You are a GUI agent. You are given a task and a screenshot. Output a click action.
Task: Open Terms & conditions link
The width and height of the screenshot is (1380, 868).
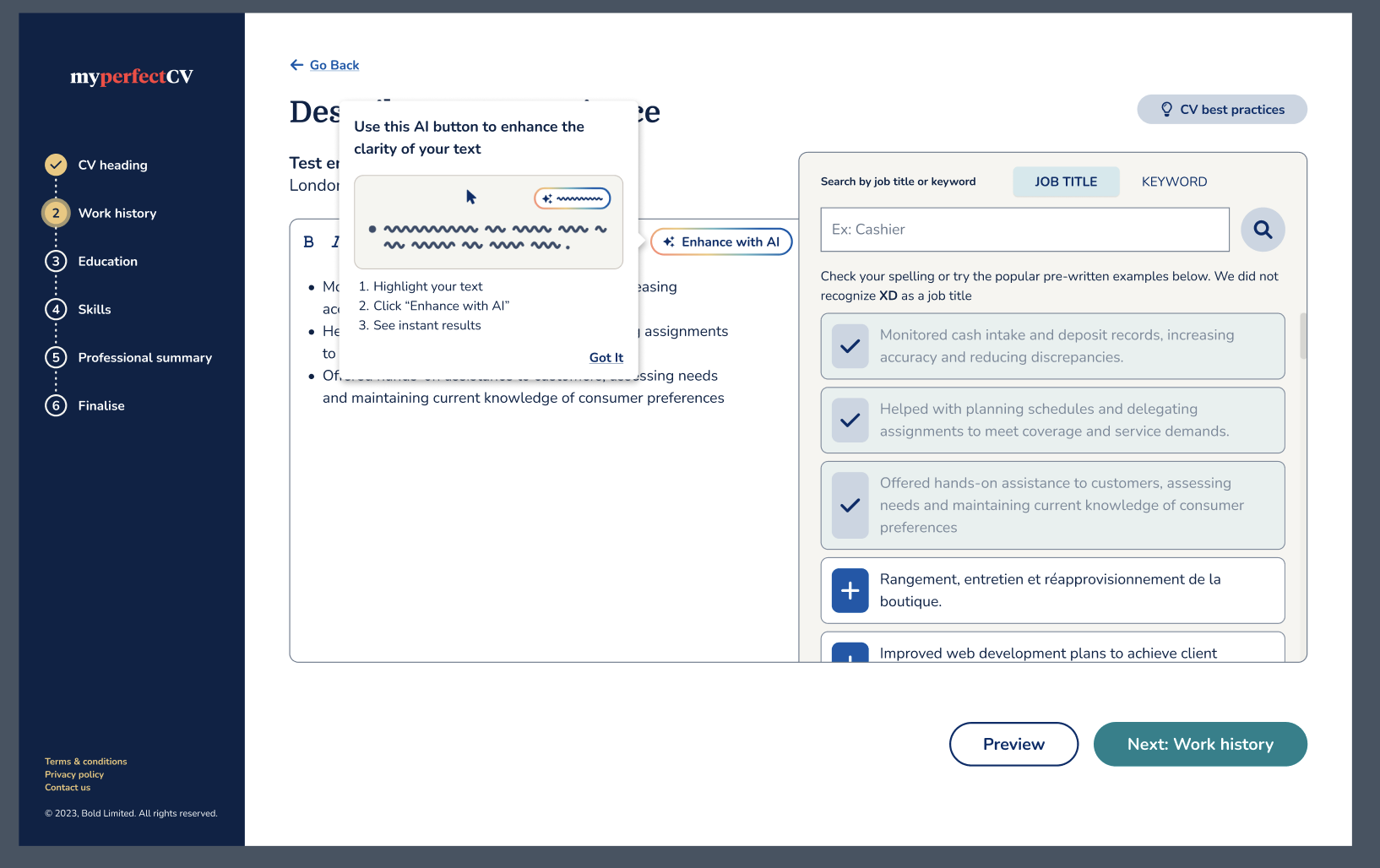[x=86, y=762]
